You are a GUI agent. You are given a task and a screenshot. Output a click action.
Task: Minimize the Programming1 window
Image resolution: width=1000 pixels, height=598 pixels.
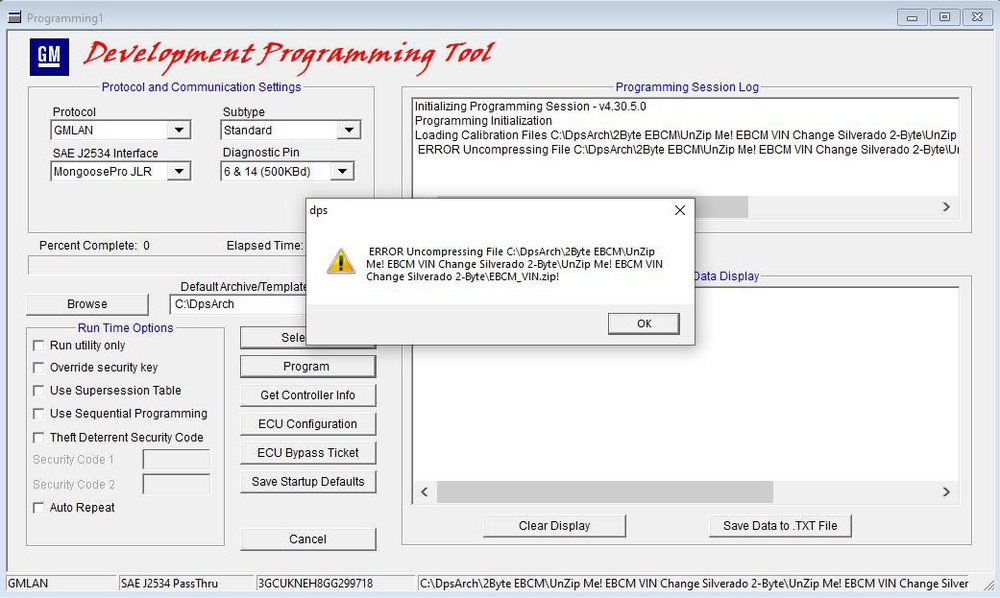tap(912, 17)
